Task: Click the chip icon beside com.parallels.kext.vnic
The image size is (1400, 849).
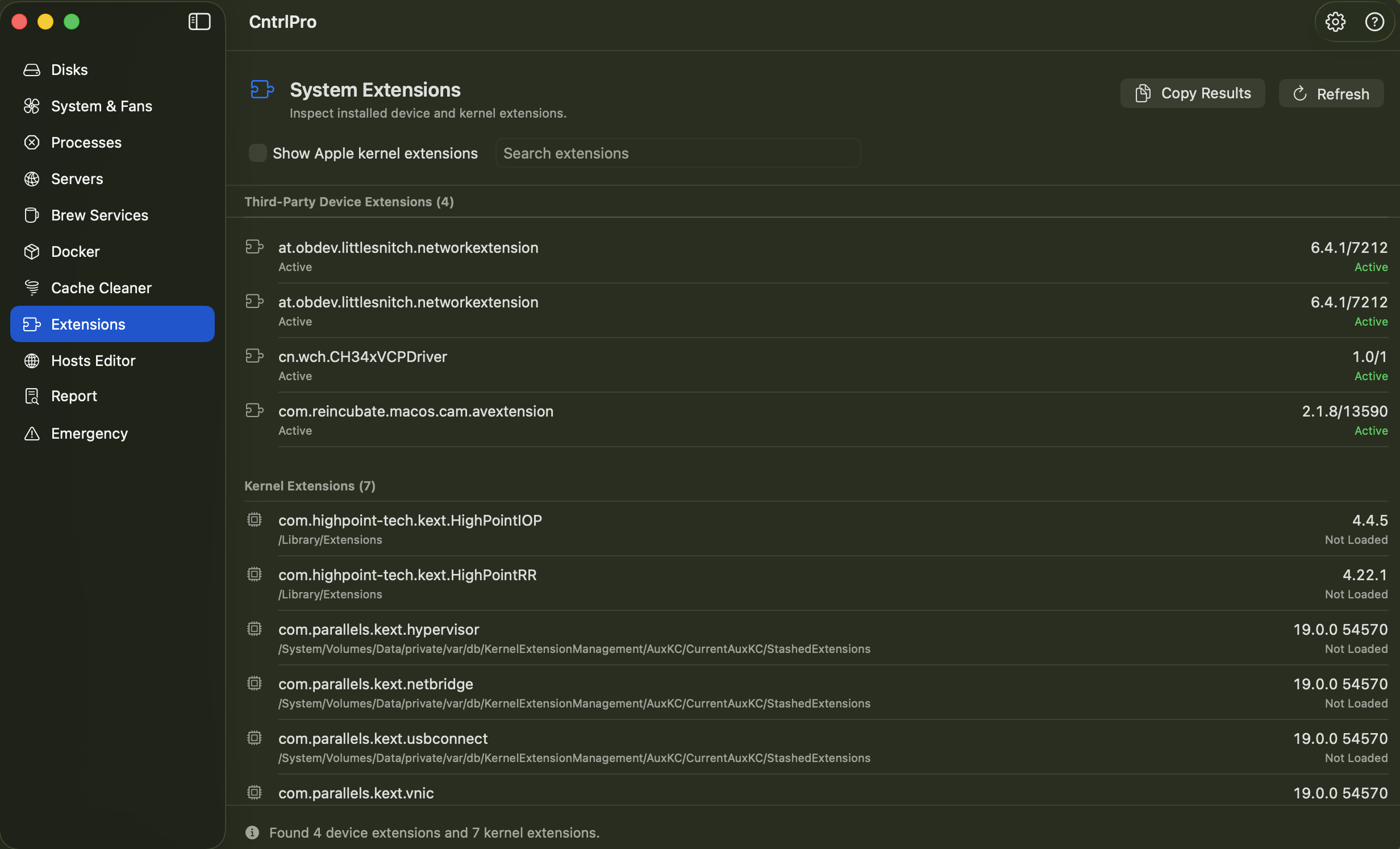Action: point(255,792)
